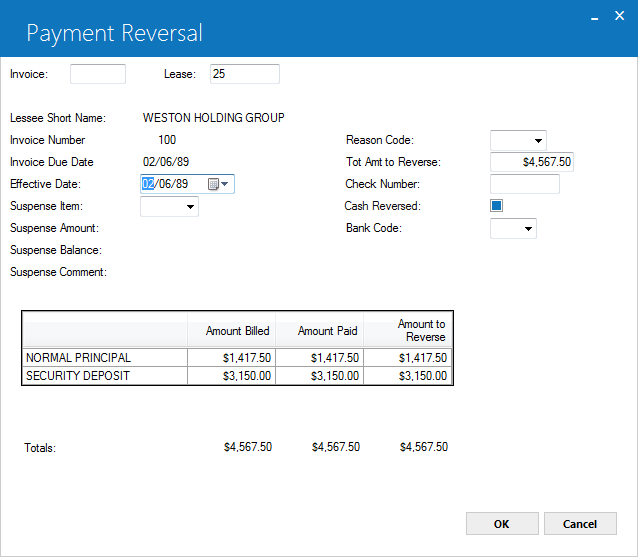The height and width of the screenshot is (557, 638).
Task: Click the Amount to Reverse column header
Action: click(x=408, y=330)
